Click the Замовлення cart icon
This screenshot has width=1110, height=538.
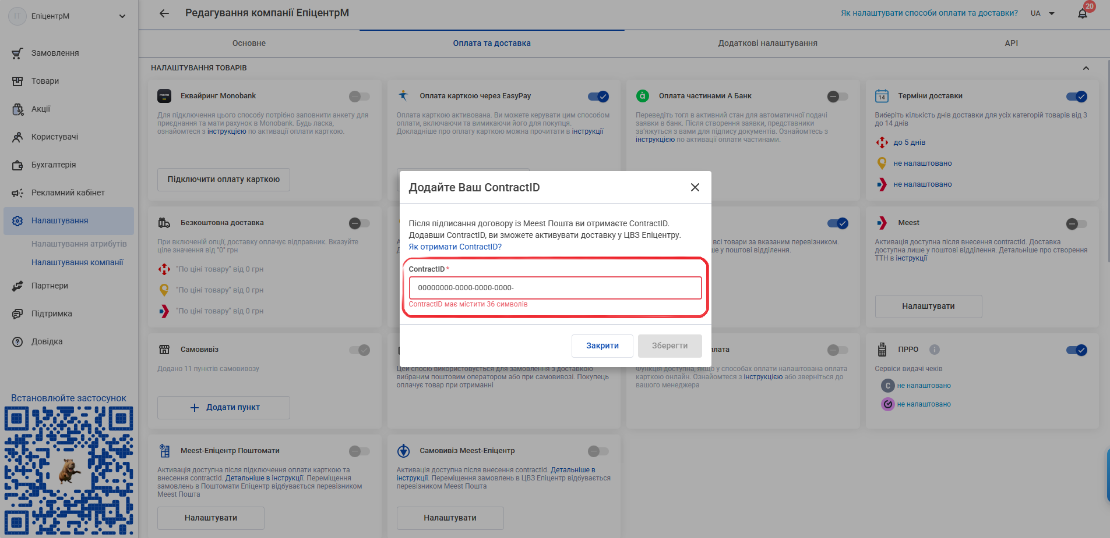coord(18,53)
